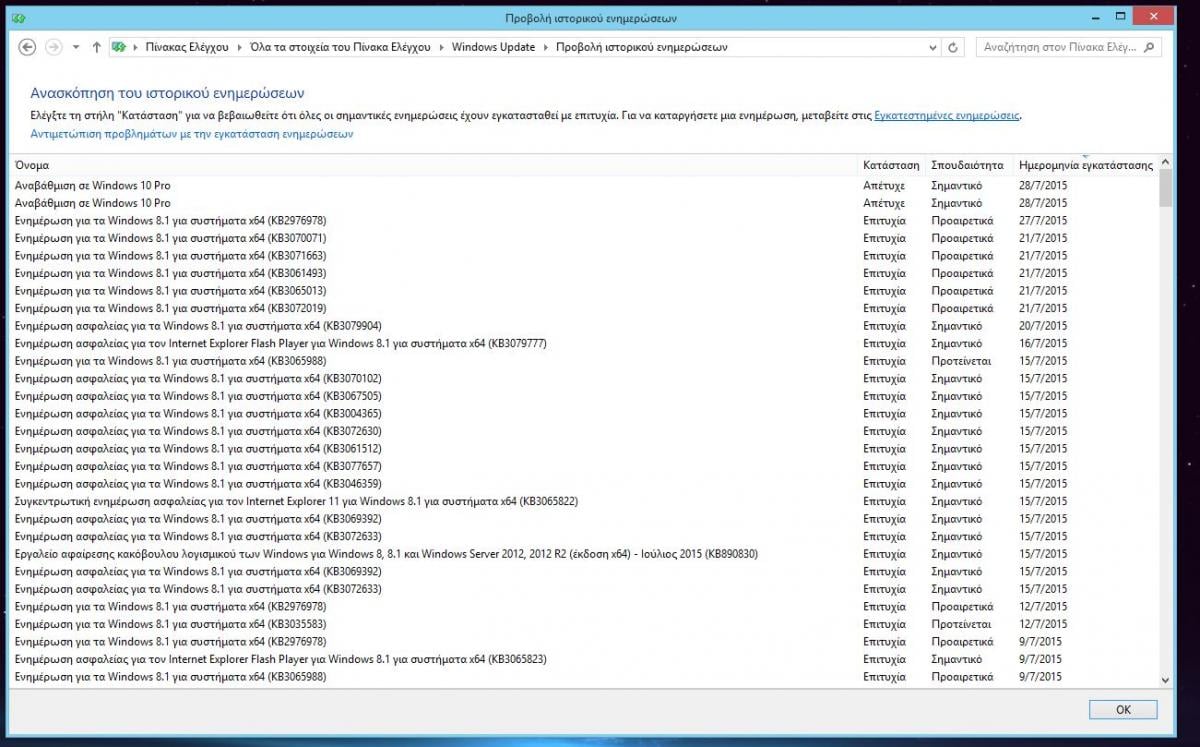Screen dimensions: 1200x747
Task: Select Προβολή ιστορικού ενημερώσεων breadcrumb
Action: [641, 47]
